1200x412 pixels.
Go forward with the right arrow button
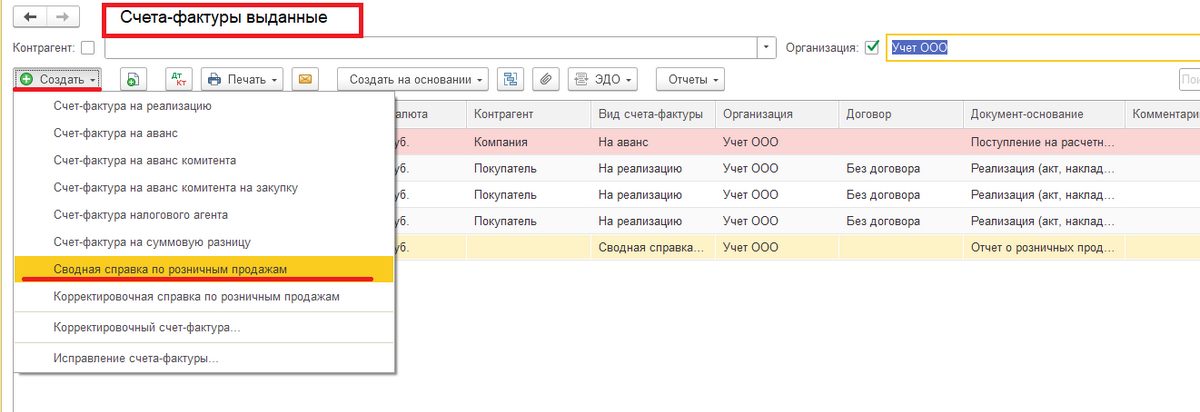[61, 18]
